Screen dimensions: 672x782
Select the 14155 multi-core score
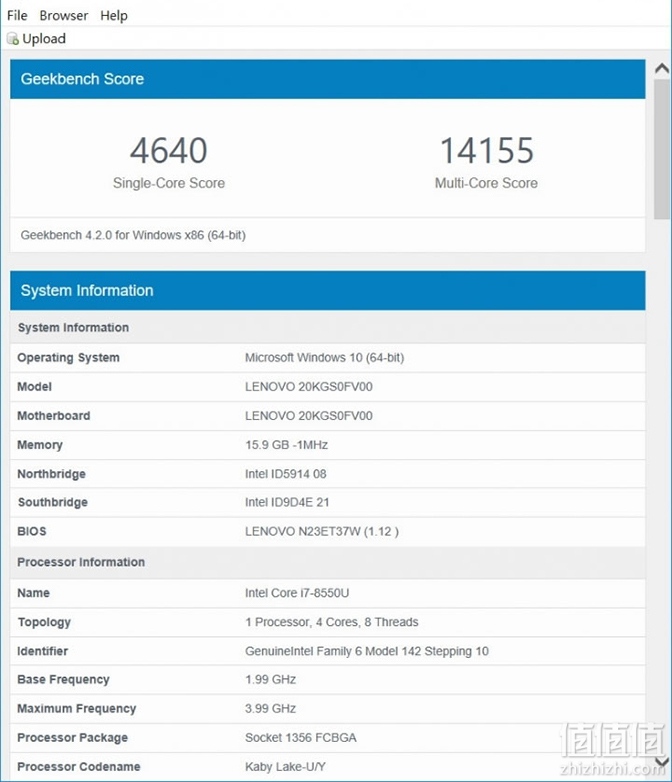[486, 150]
